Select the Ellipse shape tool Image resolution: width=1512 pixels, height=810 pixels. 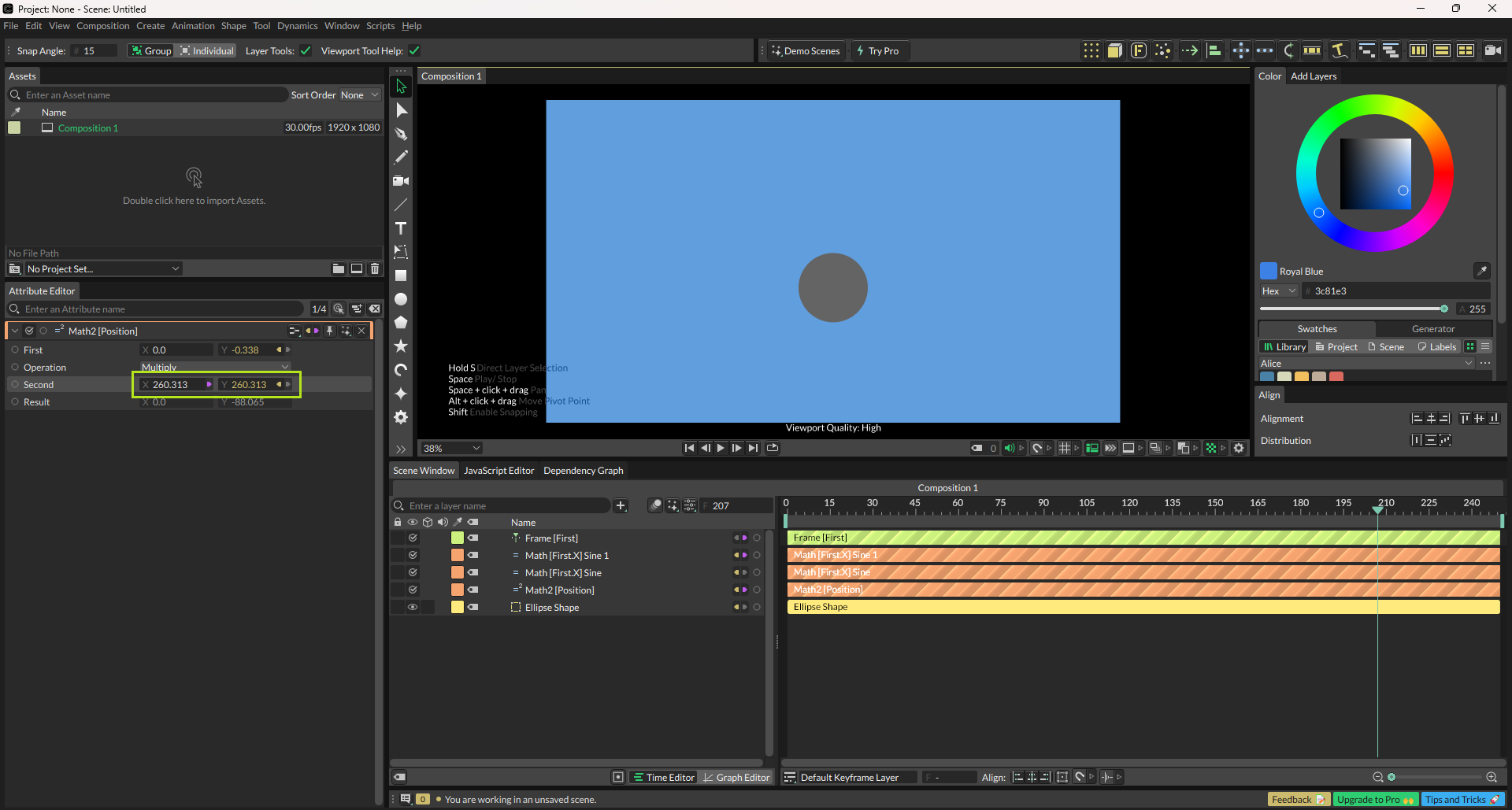click(401, 299)
